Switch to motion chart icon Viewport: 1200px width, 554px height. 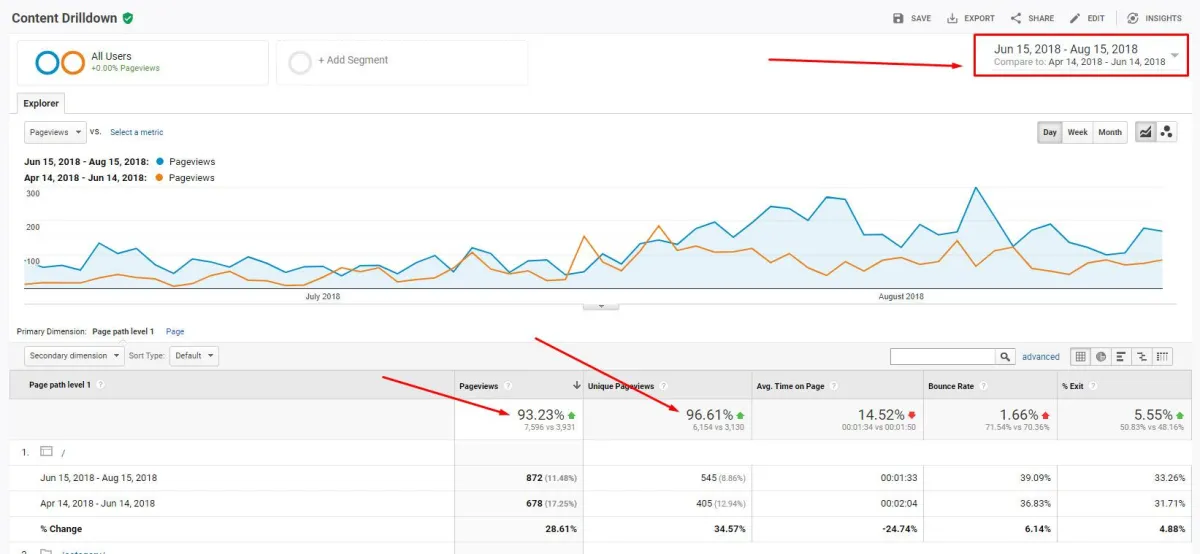click(1166, 132)
